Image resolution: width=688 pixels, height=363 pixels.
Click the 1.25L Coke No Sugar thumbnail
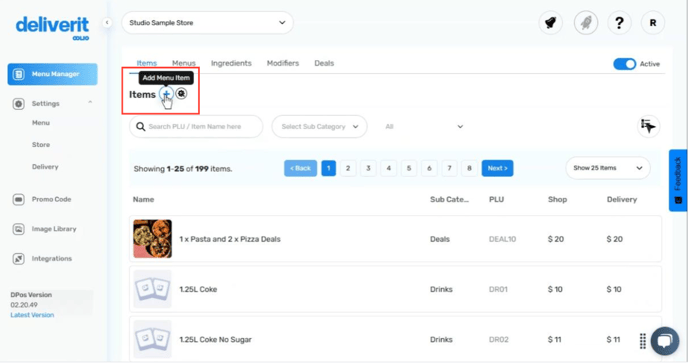coord(153,339)
